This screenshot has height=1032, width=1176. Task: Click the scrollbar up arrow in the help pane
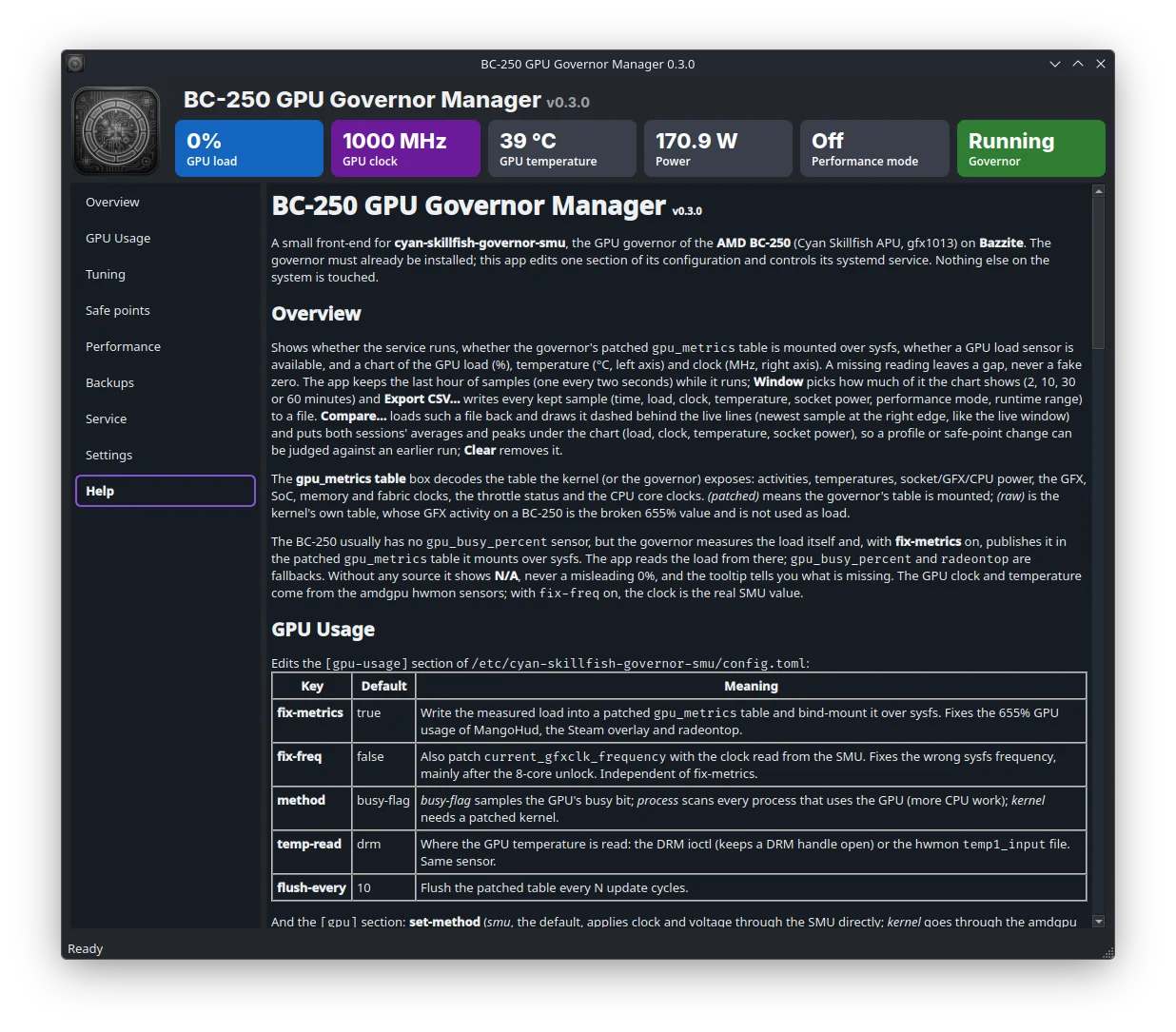point(1099,191)
